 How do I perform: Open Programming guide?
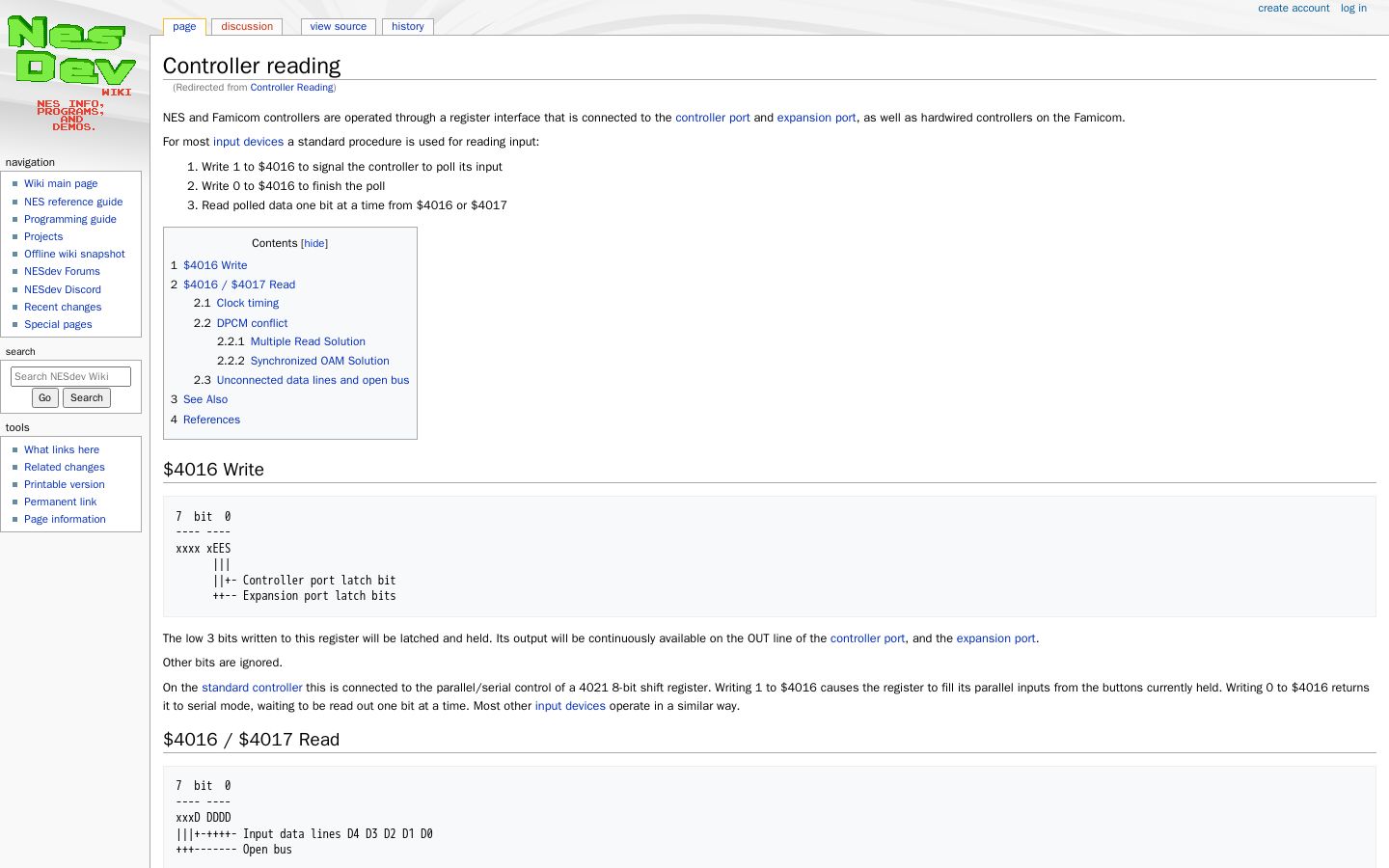70,219
